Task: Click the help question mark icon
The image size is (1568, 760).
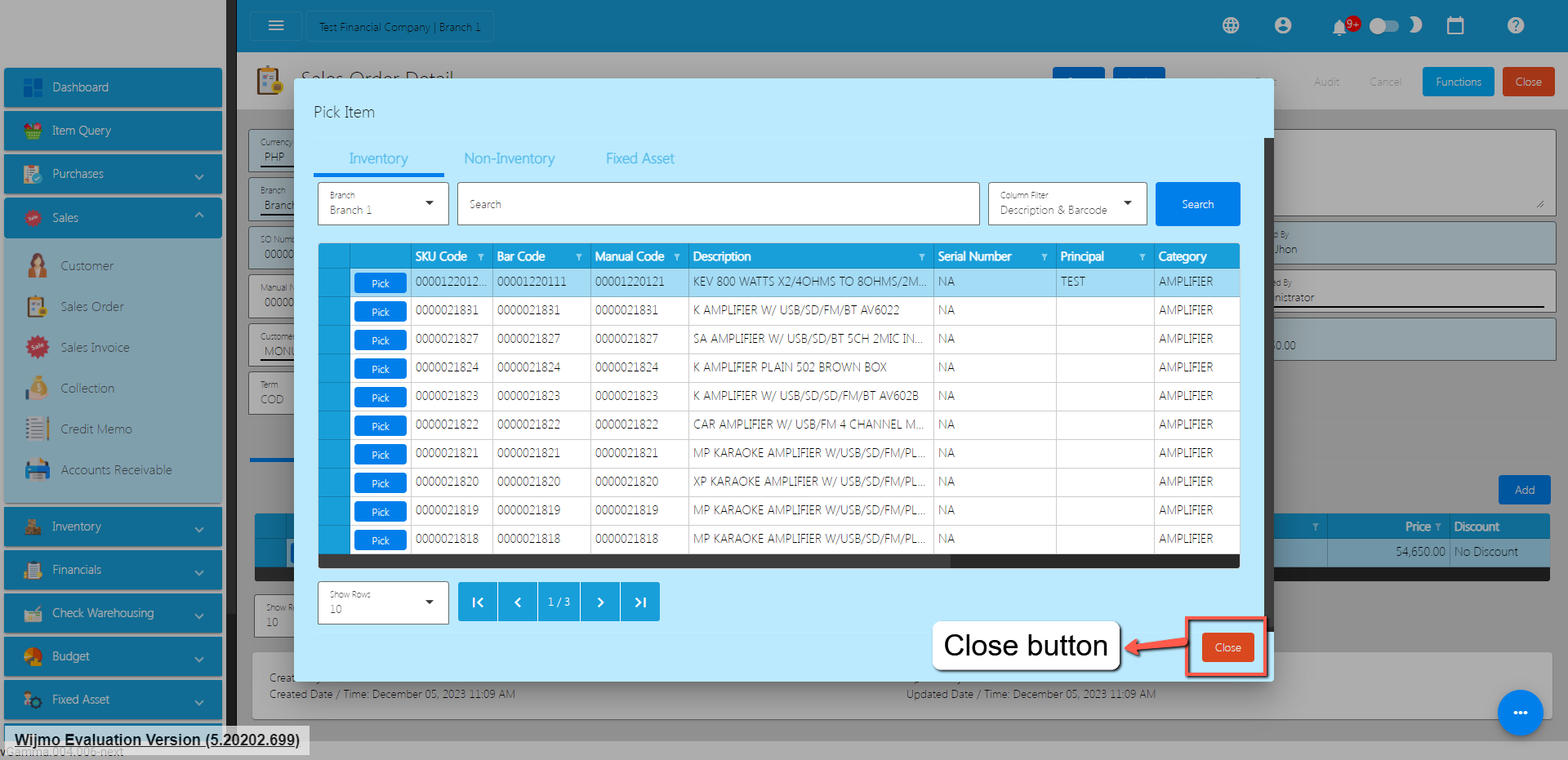Action: click(1516, 26)
